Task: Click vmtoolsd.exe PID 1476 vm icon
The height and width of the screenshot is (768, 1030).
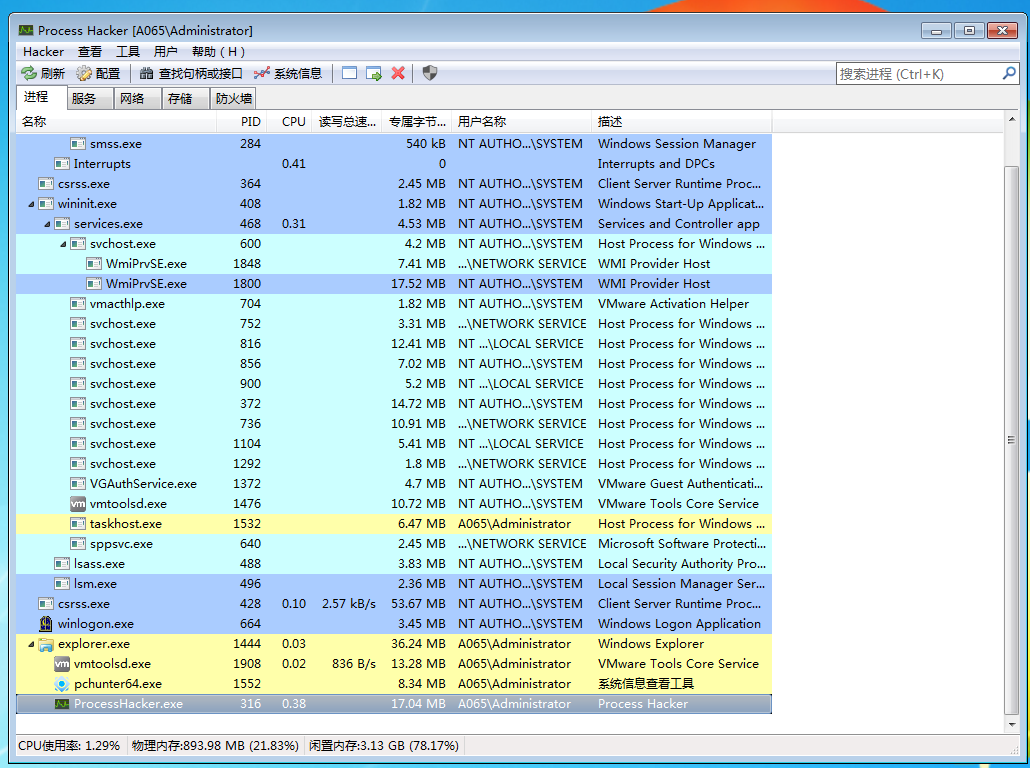Action: point(78,504)
